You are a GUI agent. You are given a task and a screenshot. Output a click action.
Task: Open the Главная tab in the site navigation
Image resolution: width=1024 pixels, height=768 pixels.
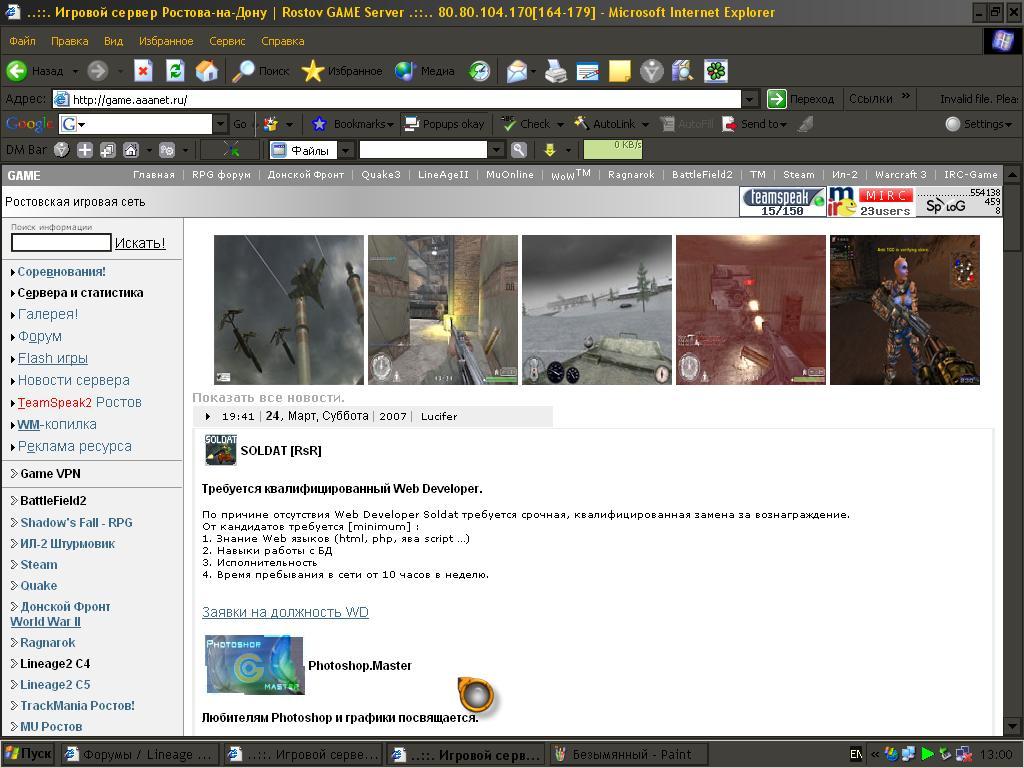[x=153, y=175]
